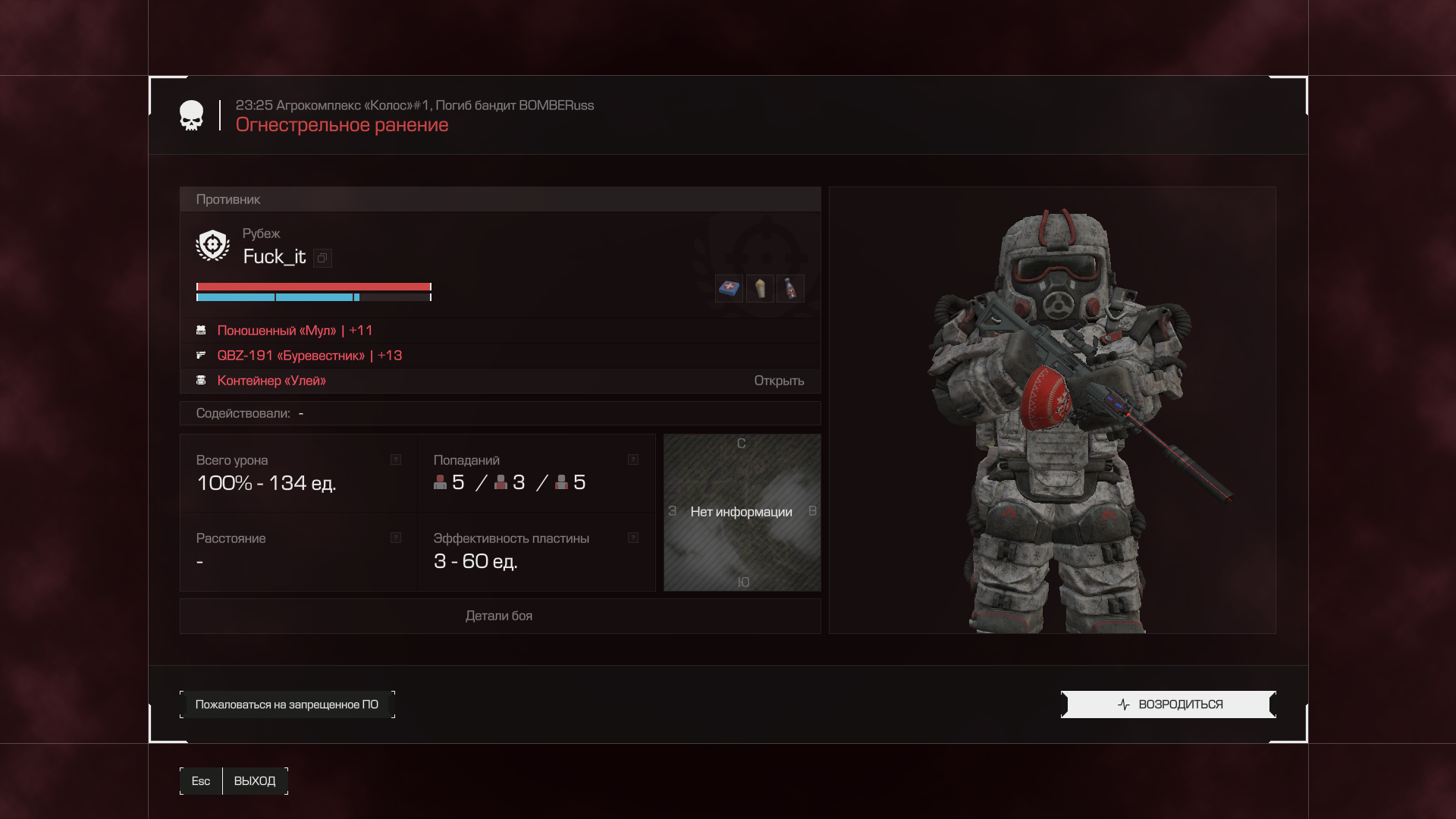
Task: Click the 3 - 60 ед. plate effectiveness value
Action: pyautogui.click(x=475, y=561)
